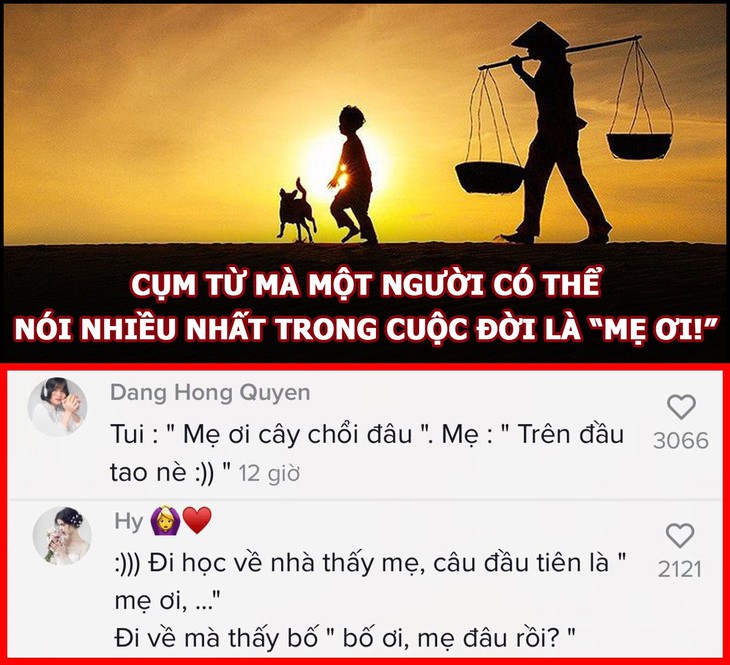Click the conical hat of the woman
The image size is (730, 665).
540,35
